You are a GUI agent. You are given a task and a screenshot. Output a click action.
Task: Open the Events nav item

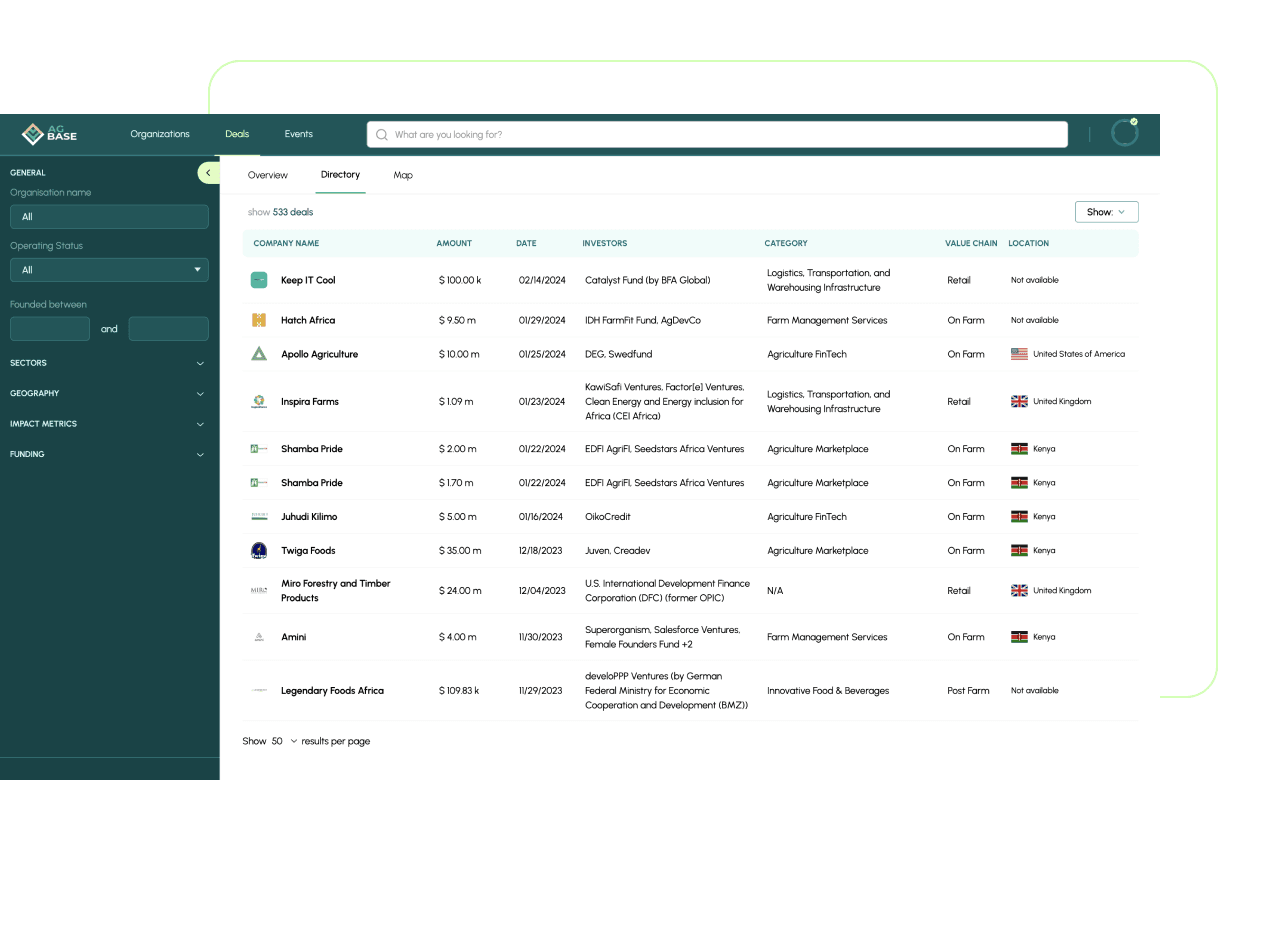pyautogui.click(x=298, y=134)
